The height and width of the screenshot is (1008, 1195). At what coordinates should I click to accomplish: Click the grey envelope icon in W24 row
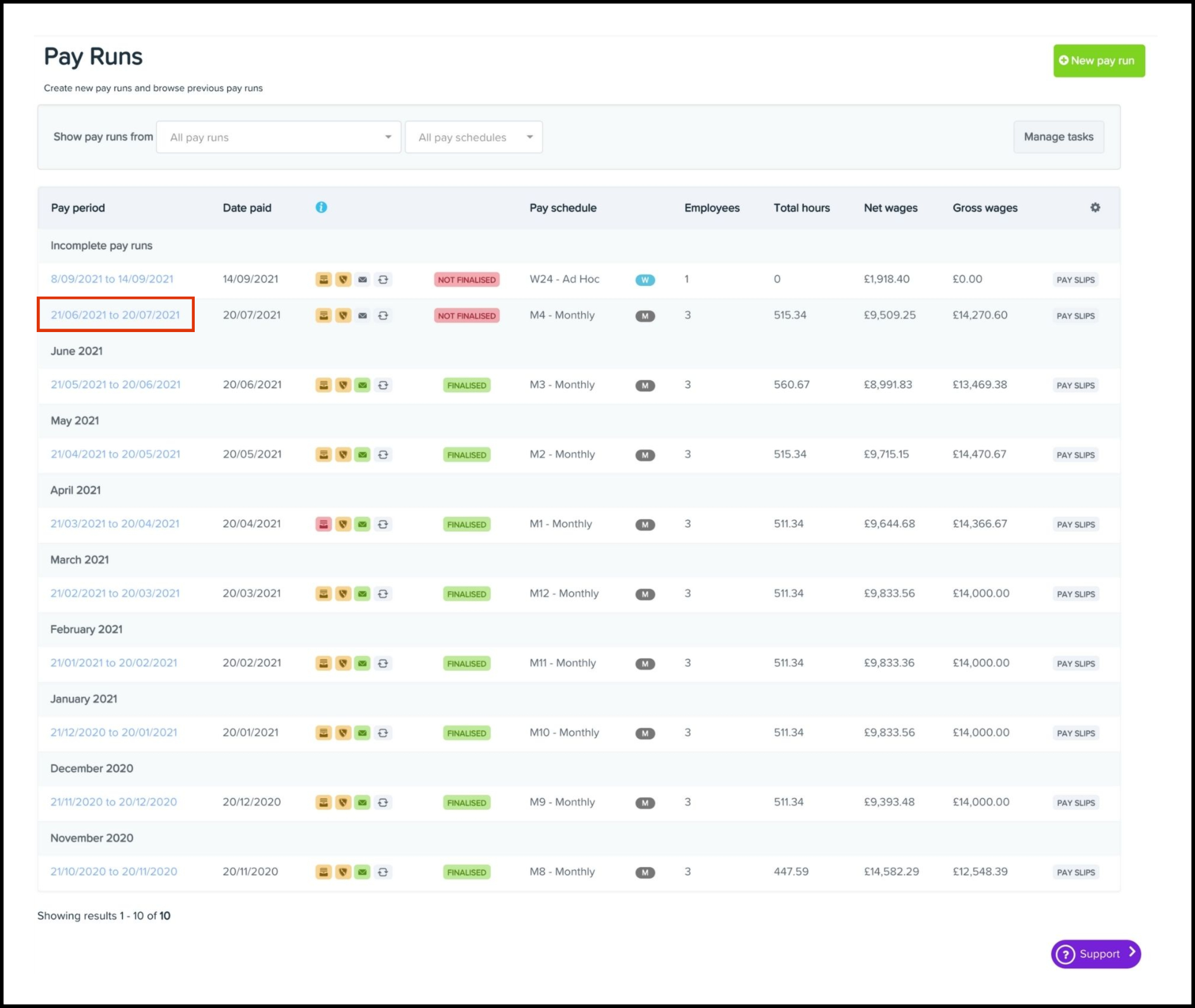[x=362, y=280]
